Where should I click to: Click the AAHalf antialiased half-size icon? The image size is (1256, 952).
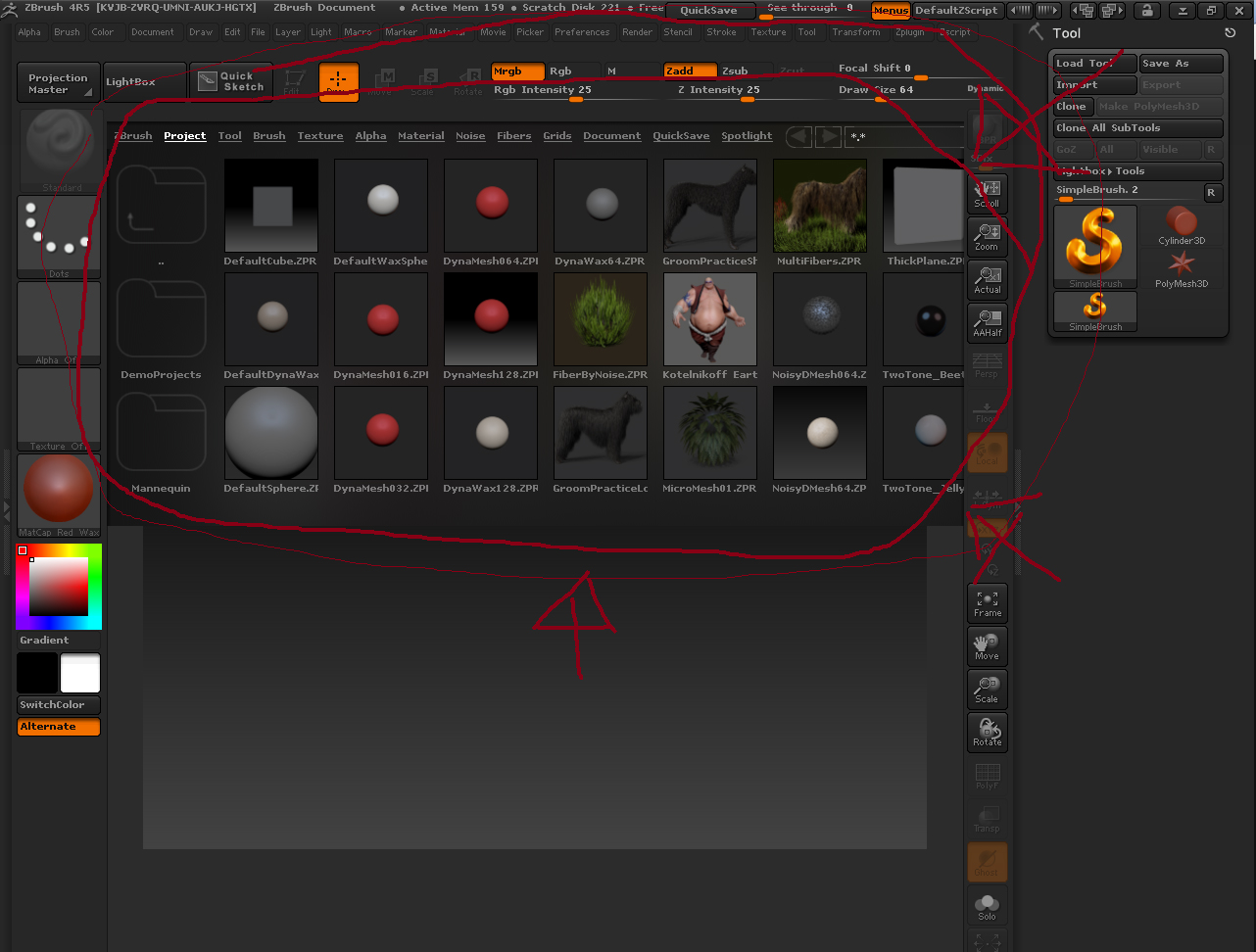(x=987, y=321)
